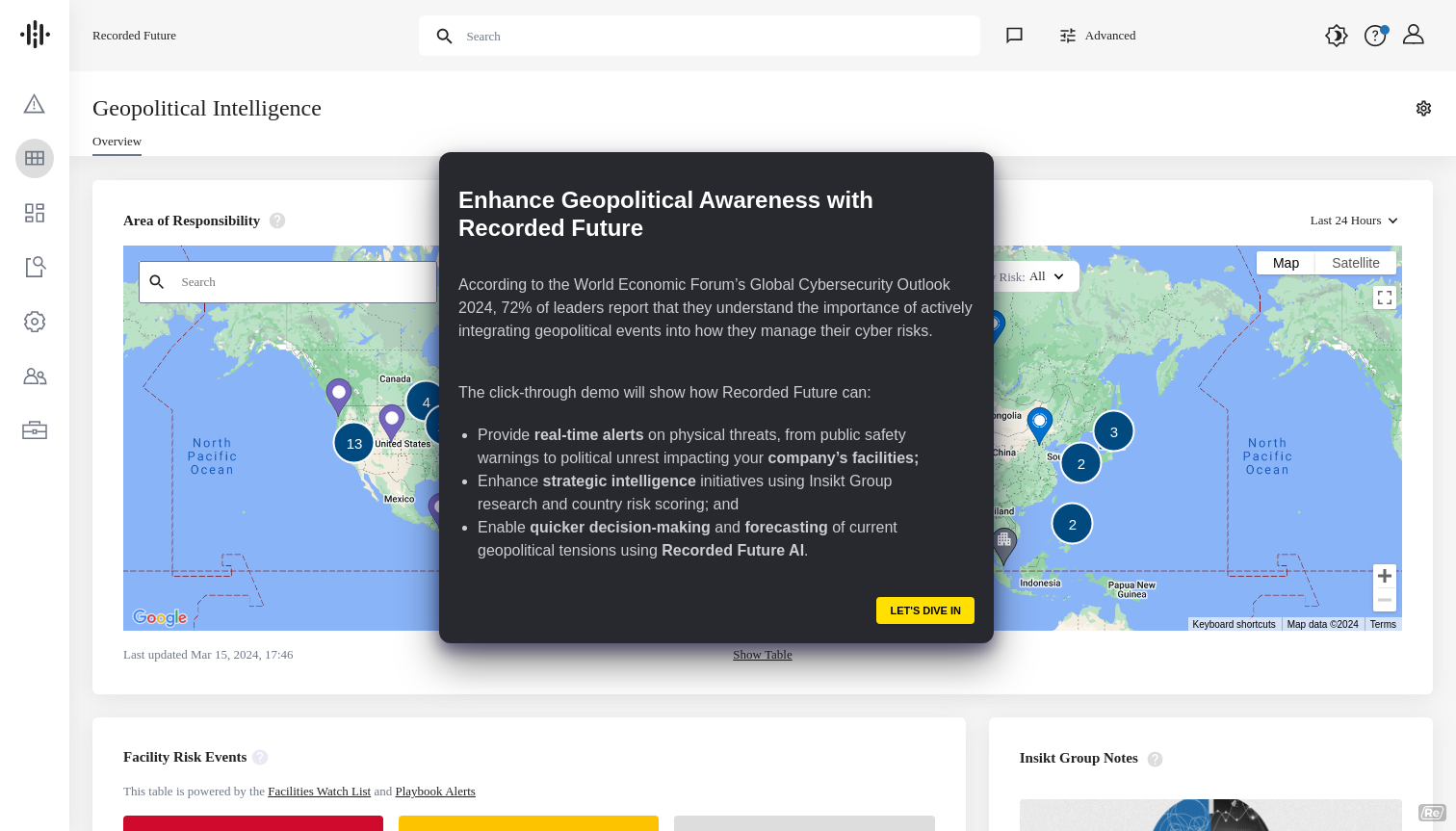Open the user management icon in sidebar
This screenshot has height=831, width=1456.
pos(34,376)
